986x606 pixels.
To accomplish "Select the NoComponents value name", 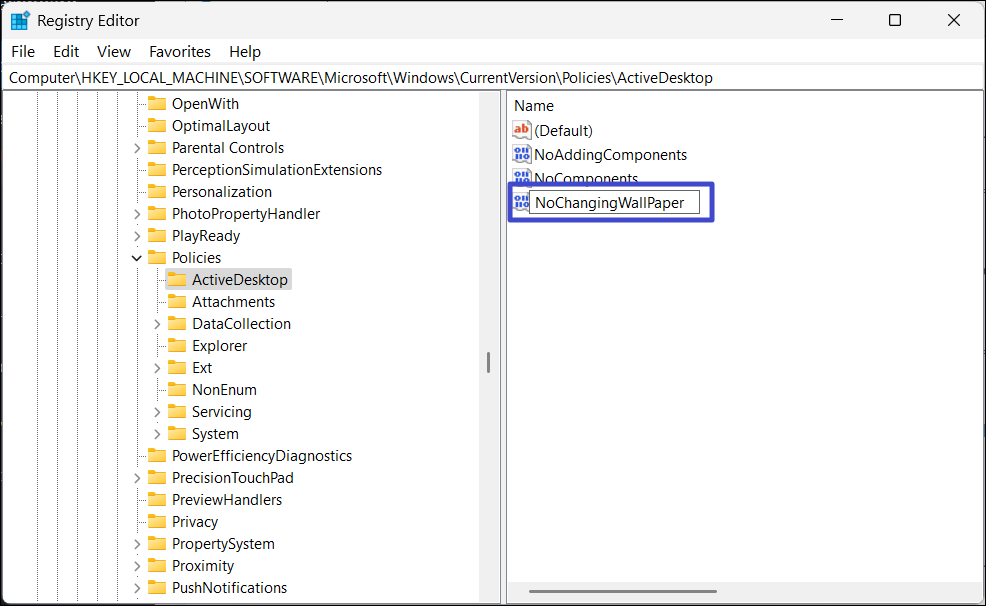I will point(586,178).
